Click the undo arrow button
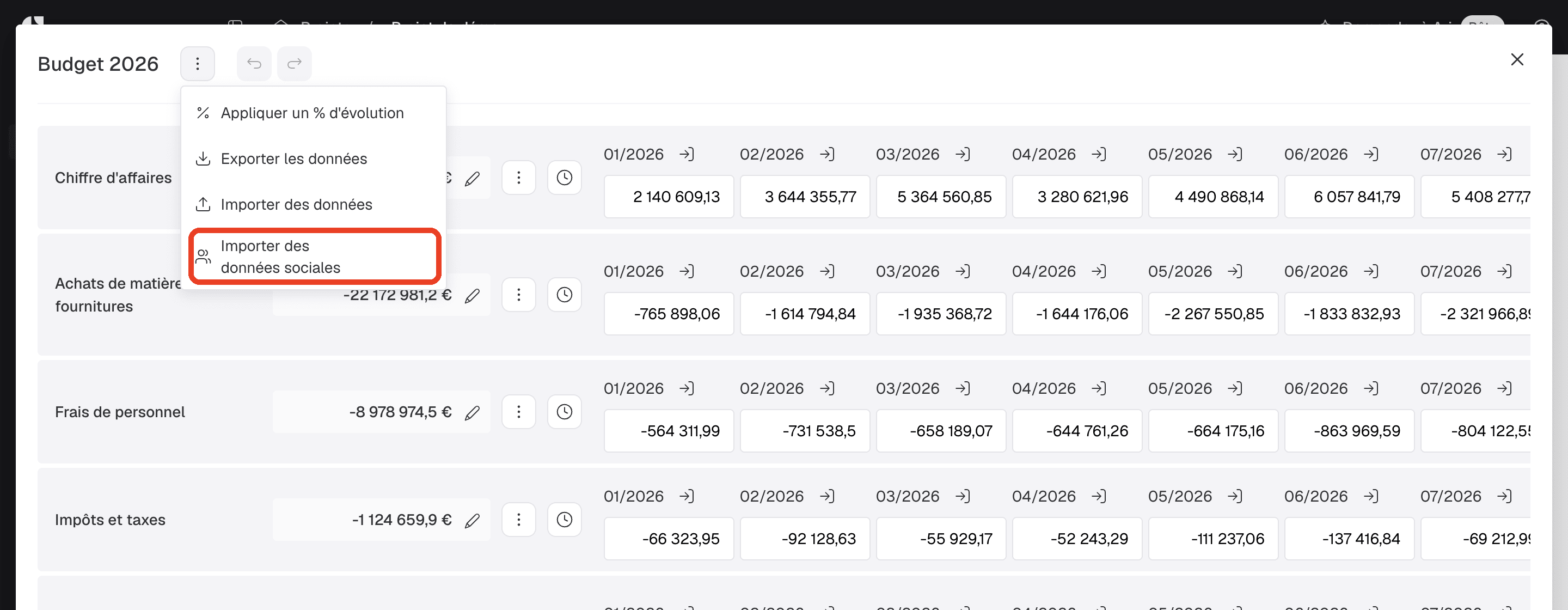 pos(254,63)
